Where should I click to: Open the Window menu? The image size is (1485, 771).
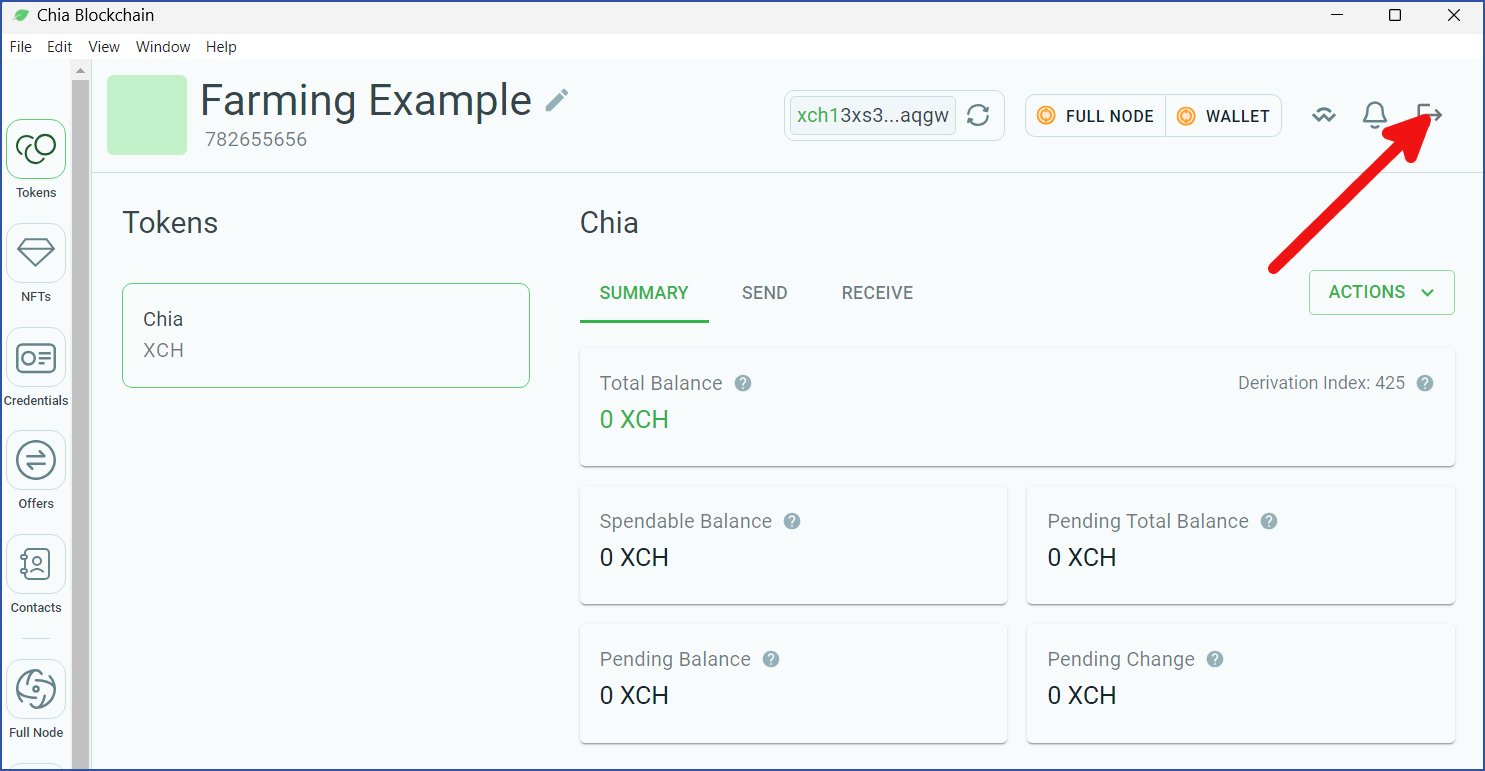pyautogui.click(x=163, y=47)
